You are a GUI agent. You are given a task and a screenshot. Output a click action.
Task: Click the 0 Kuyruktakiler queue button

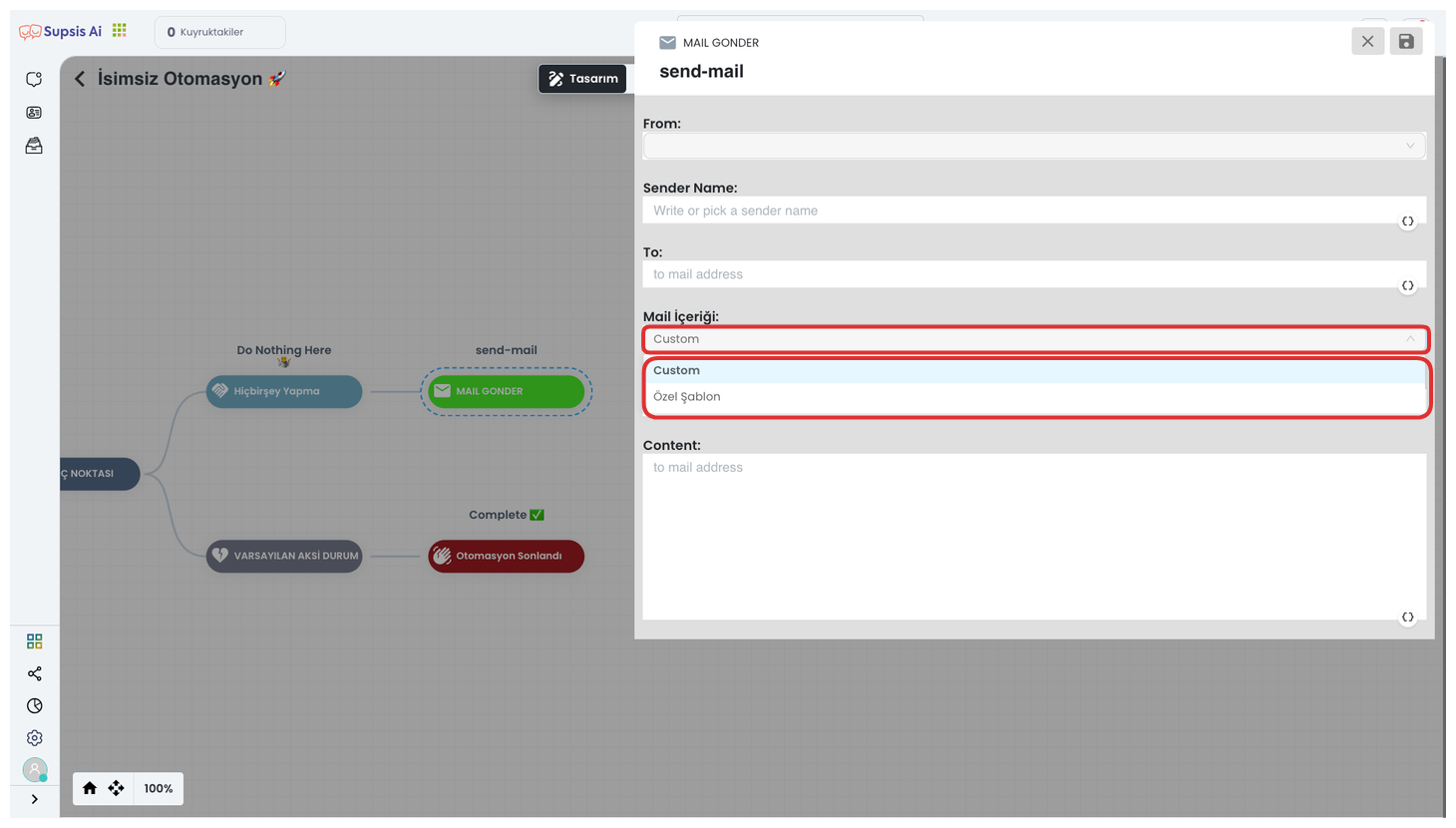[x=219, y=32]
